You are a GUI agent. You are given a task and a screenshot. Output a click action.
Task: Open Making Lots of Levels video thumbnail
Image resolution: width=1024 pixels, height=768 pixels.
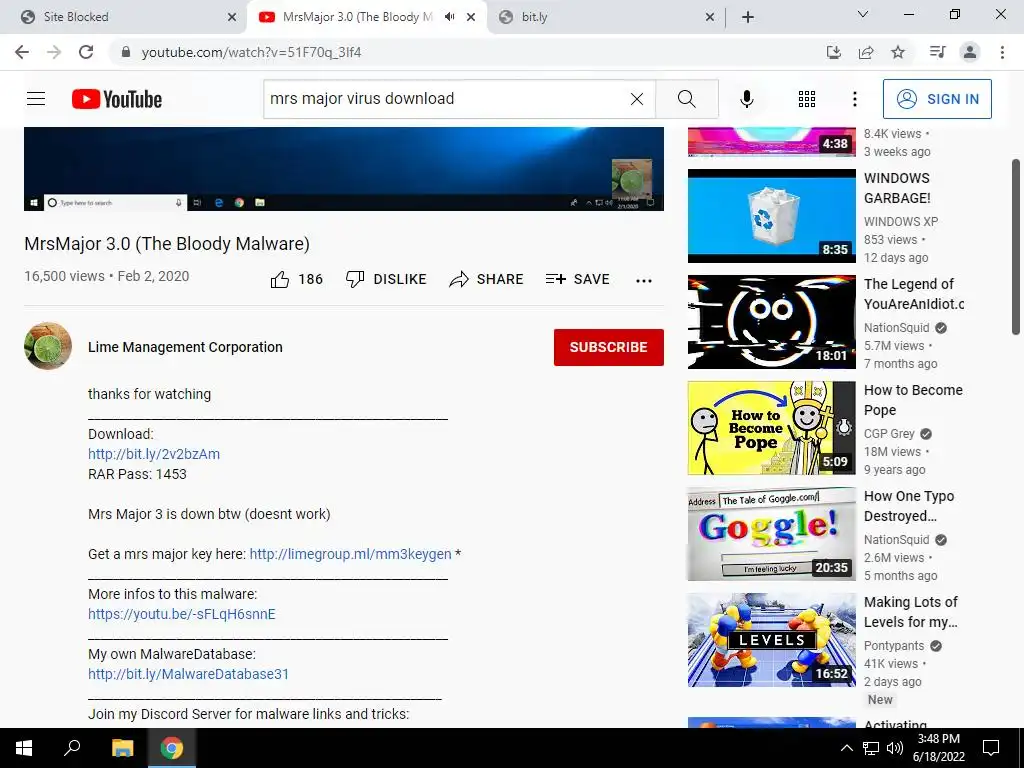[771, 640]
